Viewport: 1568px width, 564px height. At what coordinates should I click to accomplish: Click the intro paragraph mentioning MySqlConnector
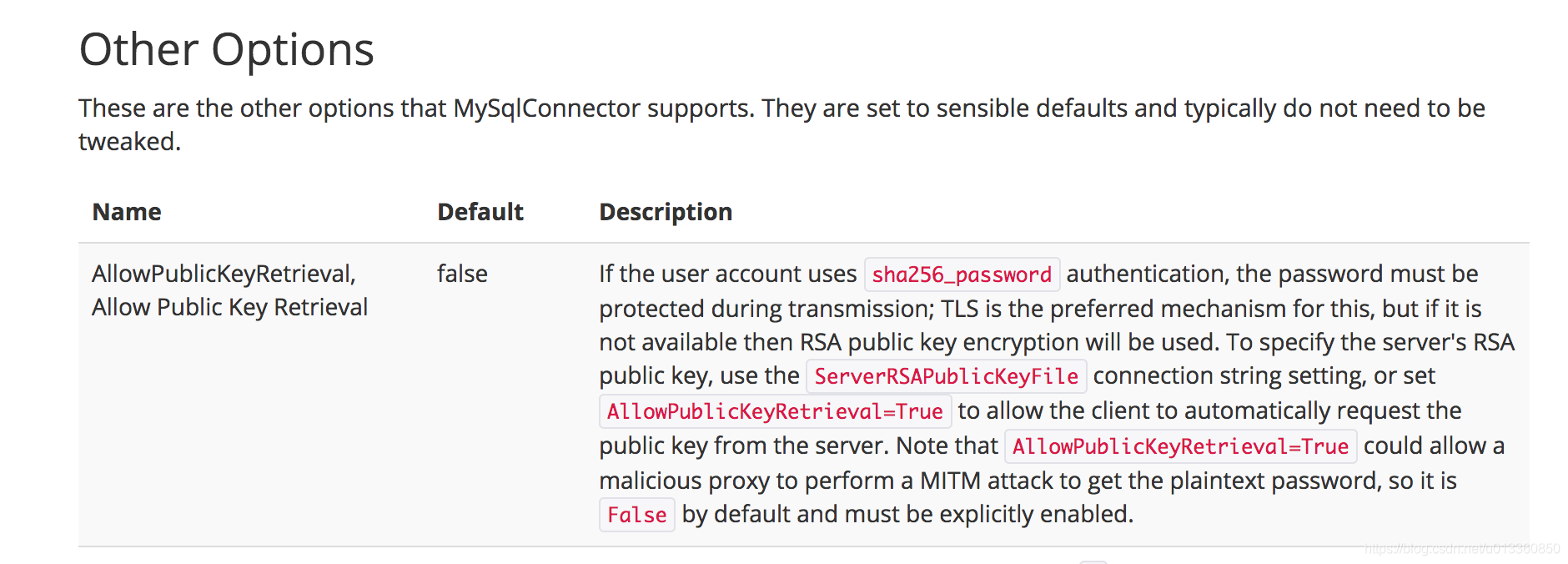click(781, 124)
